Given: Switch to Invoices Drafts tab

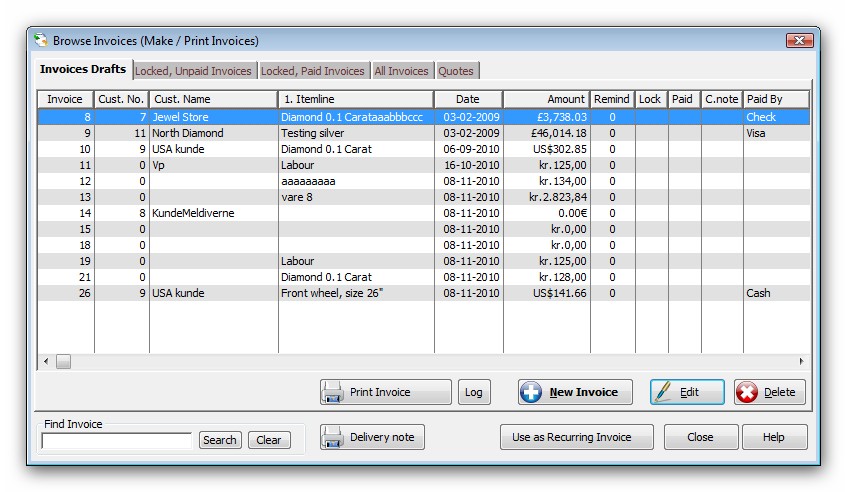Looking at the screenshot, I should (83, 69).
